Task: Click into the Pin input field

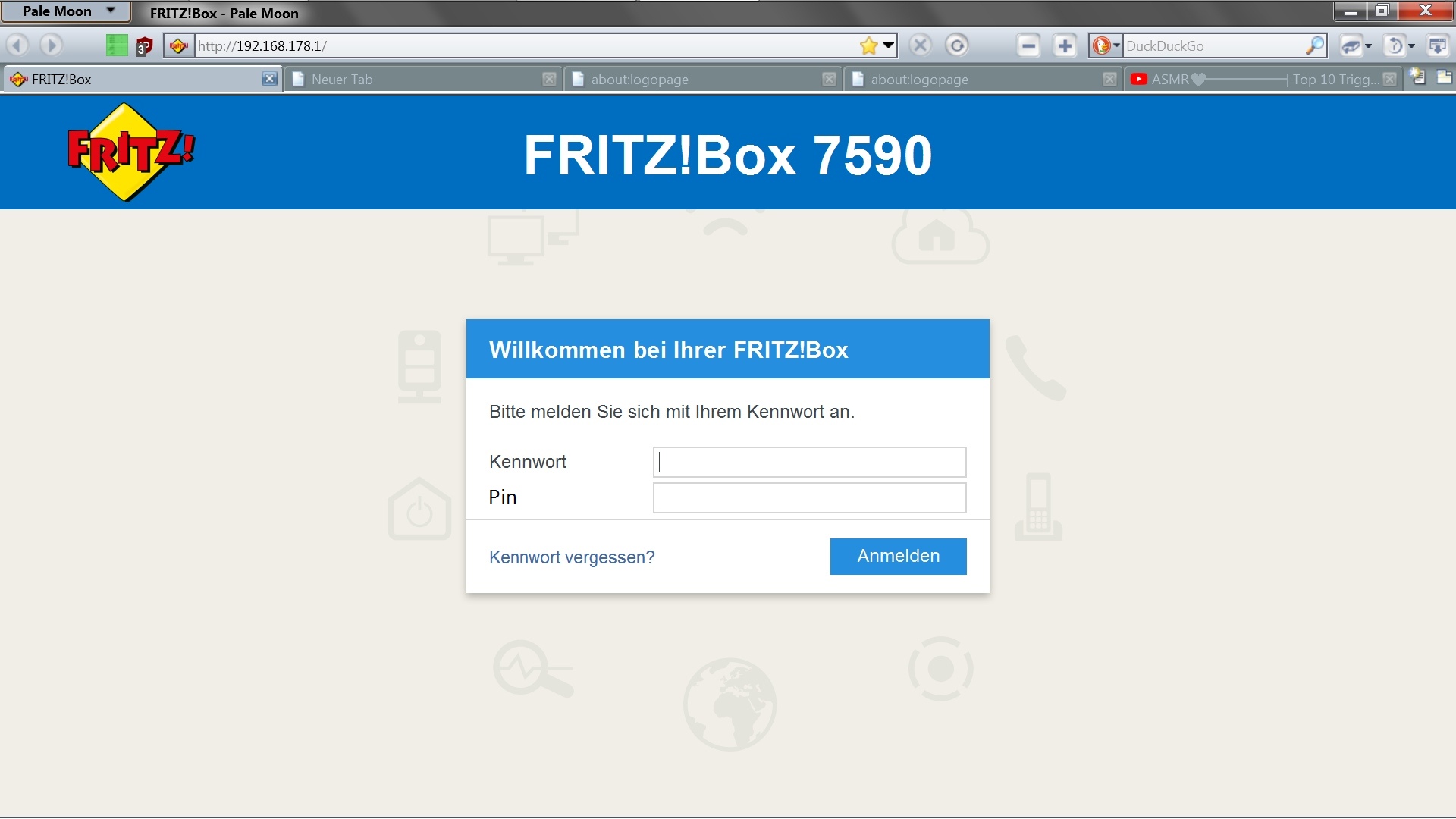Action: point(809,497)
